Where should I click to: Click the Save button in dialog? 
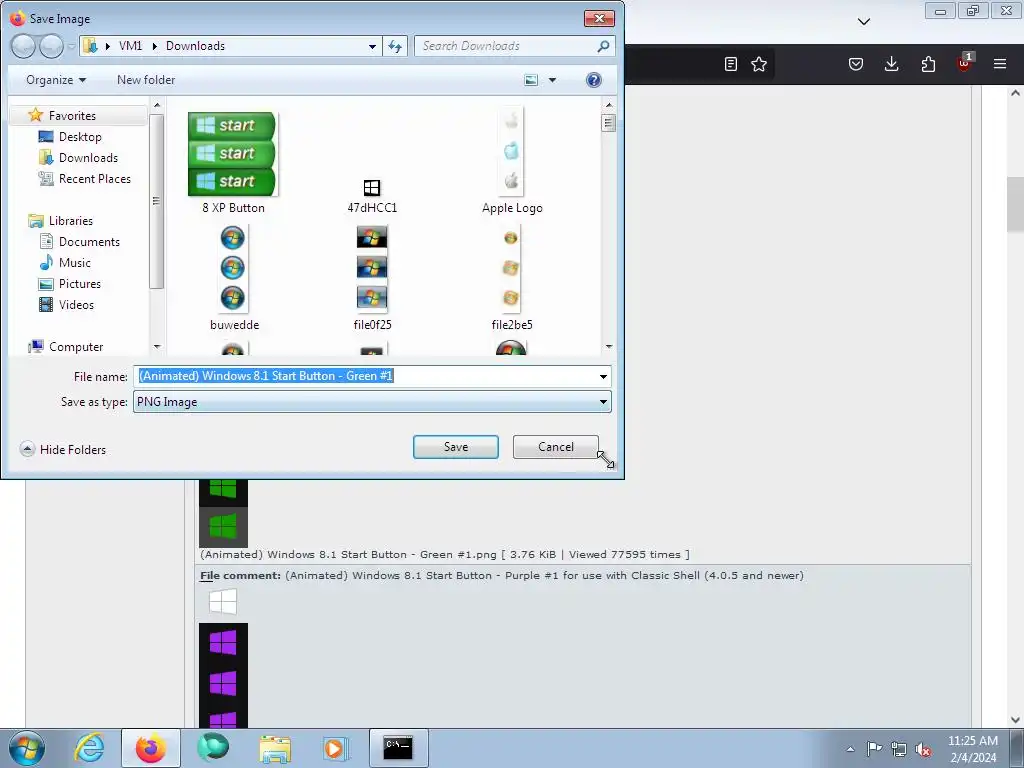pyautogui.click(x=455, y=447)
